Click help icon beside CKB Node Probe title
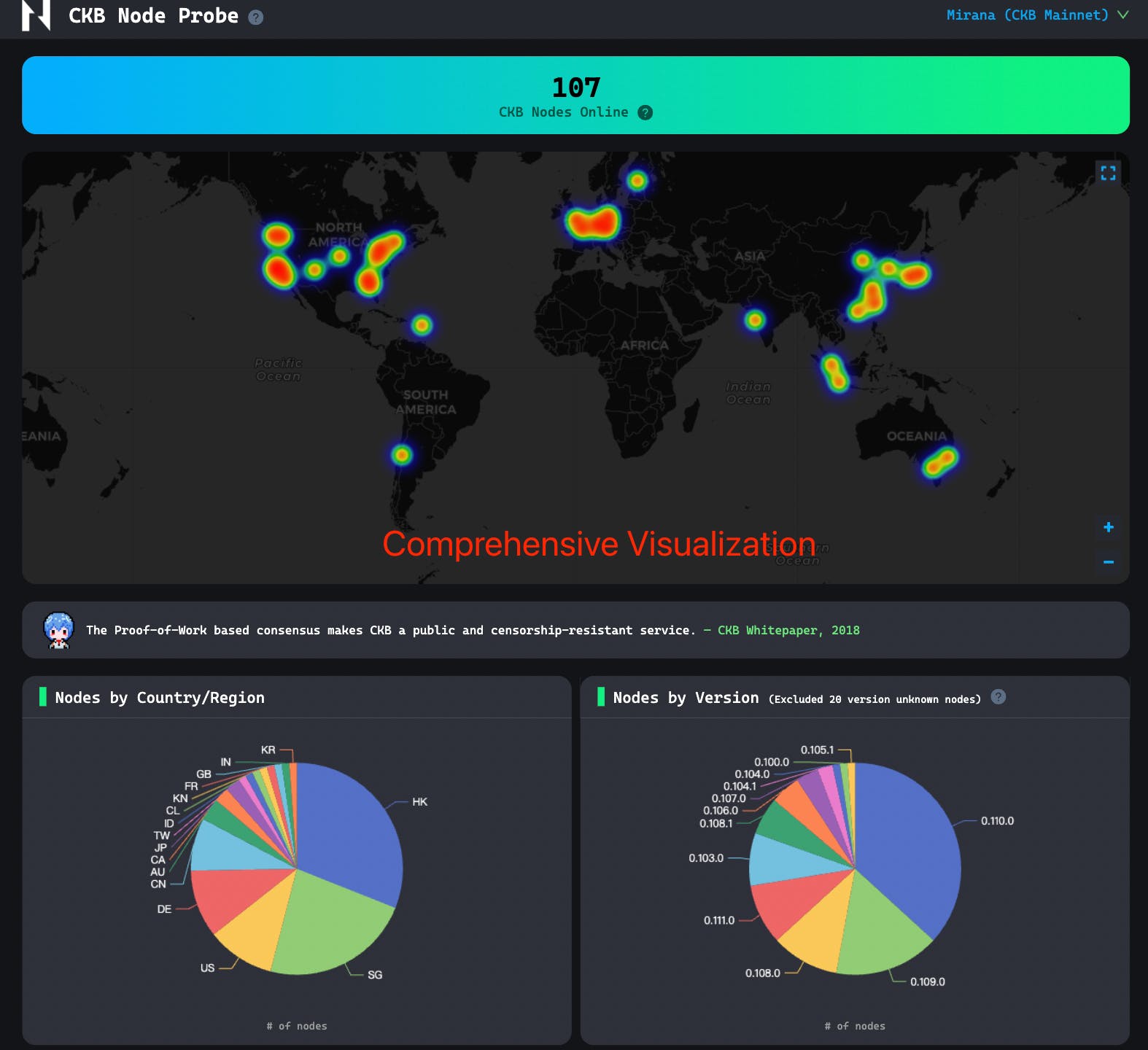The height and width of the screenshot is (1050, 1148). coord(255,17)
